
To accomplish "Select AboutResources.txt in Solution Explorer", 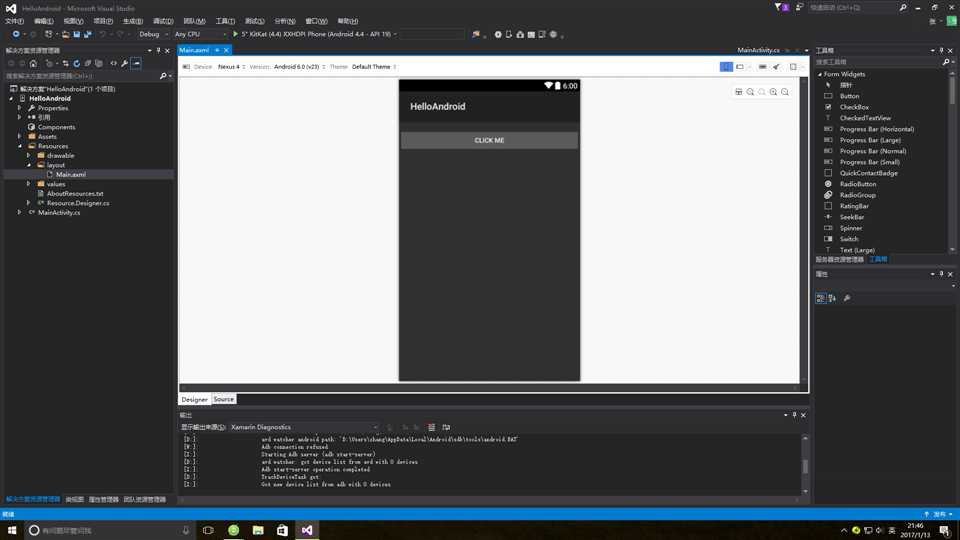I will point(75,193).
